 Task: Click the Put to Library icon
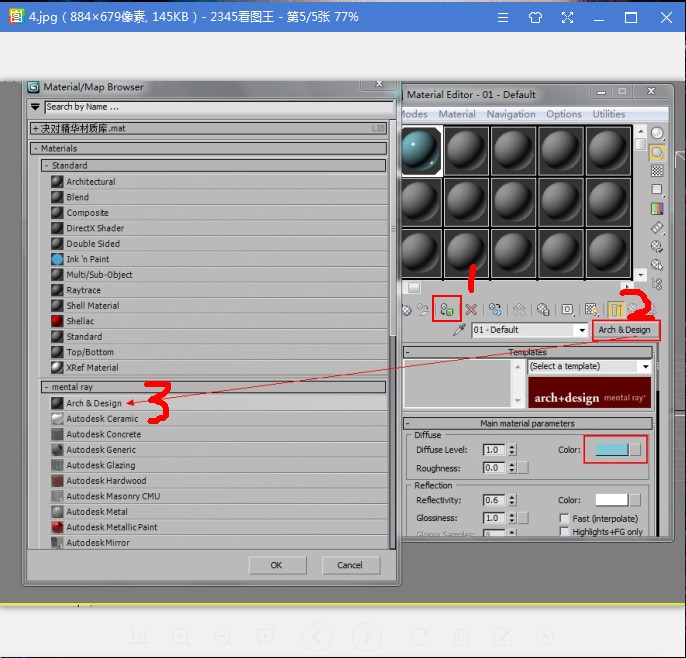(x=543, y=310)
